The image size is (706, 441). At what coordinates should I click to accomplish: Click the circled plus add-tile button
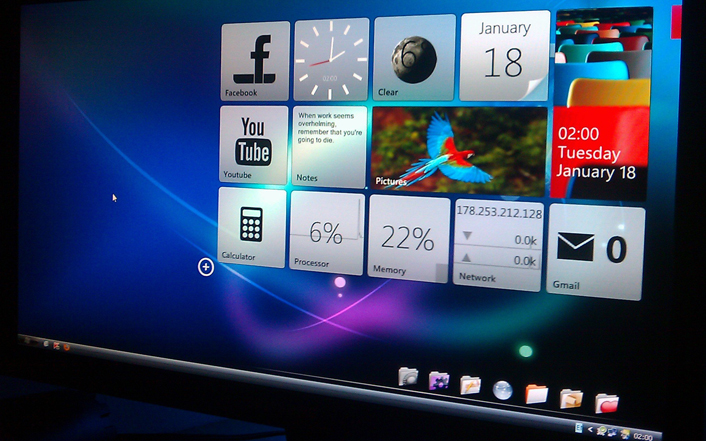tap(206, 267)
